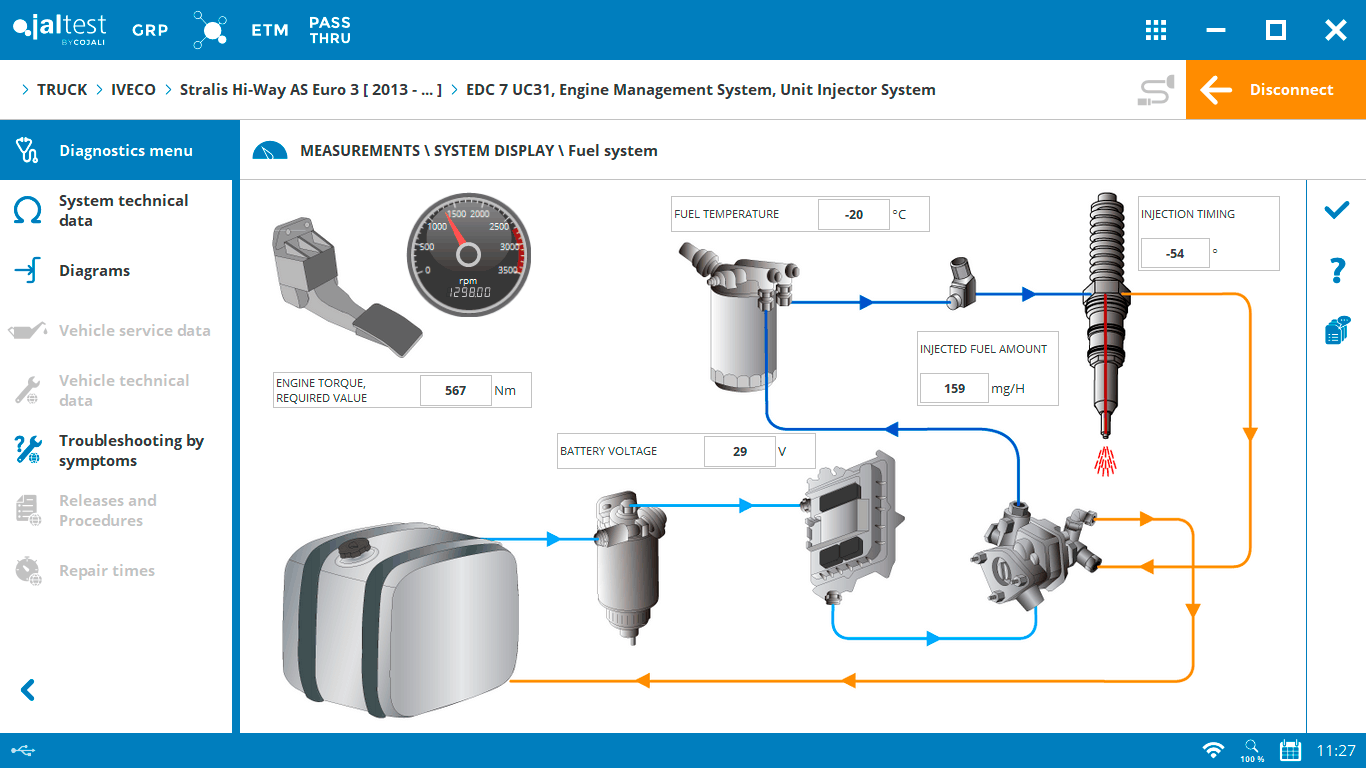Open the GRP module
Screen dimensions: 1366x768
[150, 30]
